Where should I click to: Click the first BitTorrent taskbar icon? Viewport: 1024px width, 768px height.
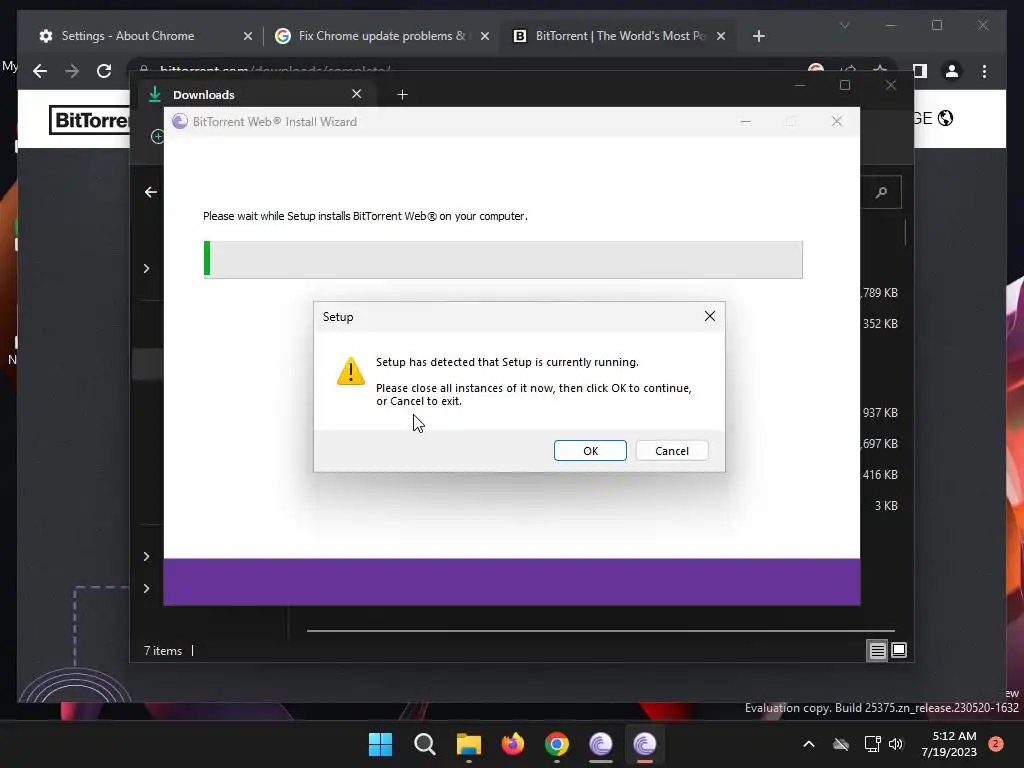tap(601, 744)
